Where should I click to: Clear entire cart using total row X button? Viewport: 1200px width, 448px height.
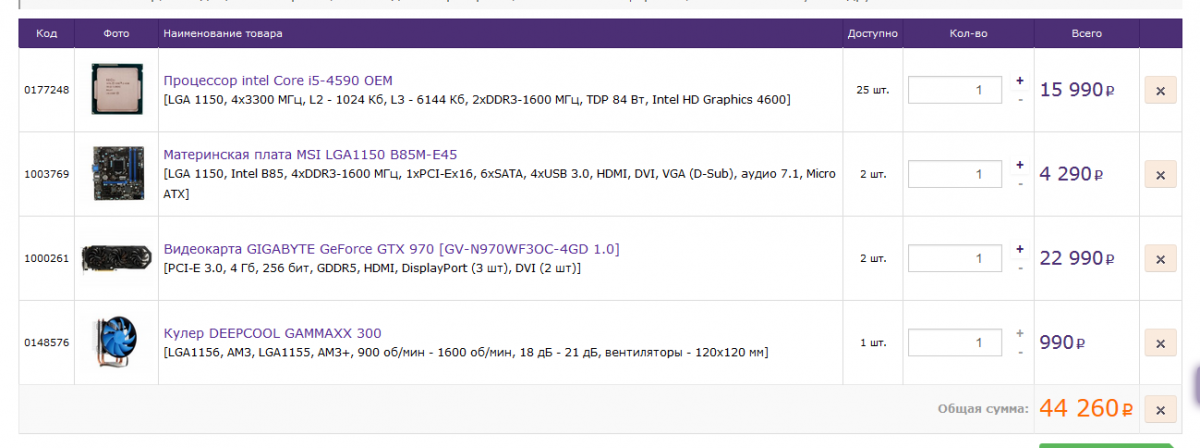coord(1160,410)
